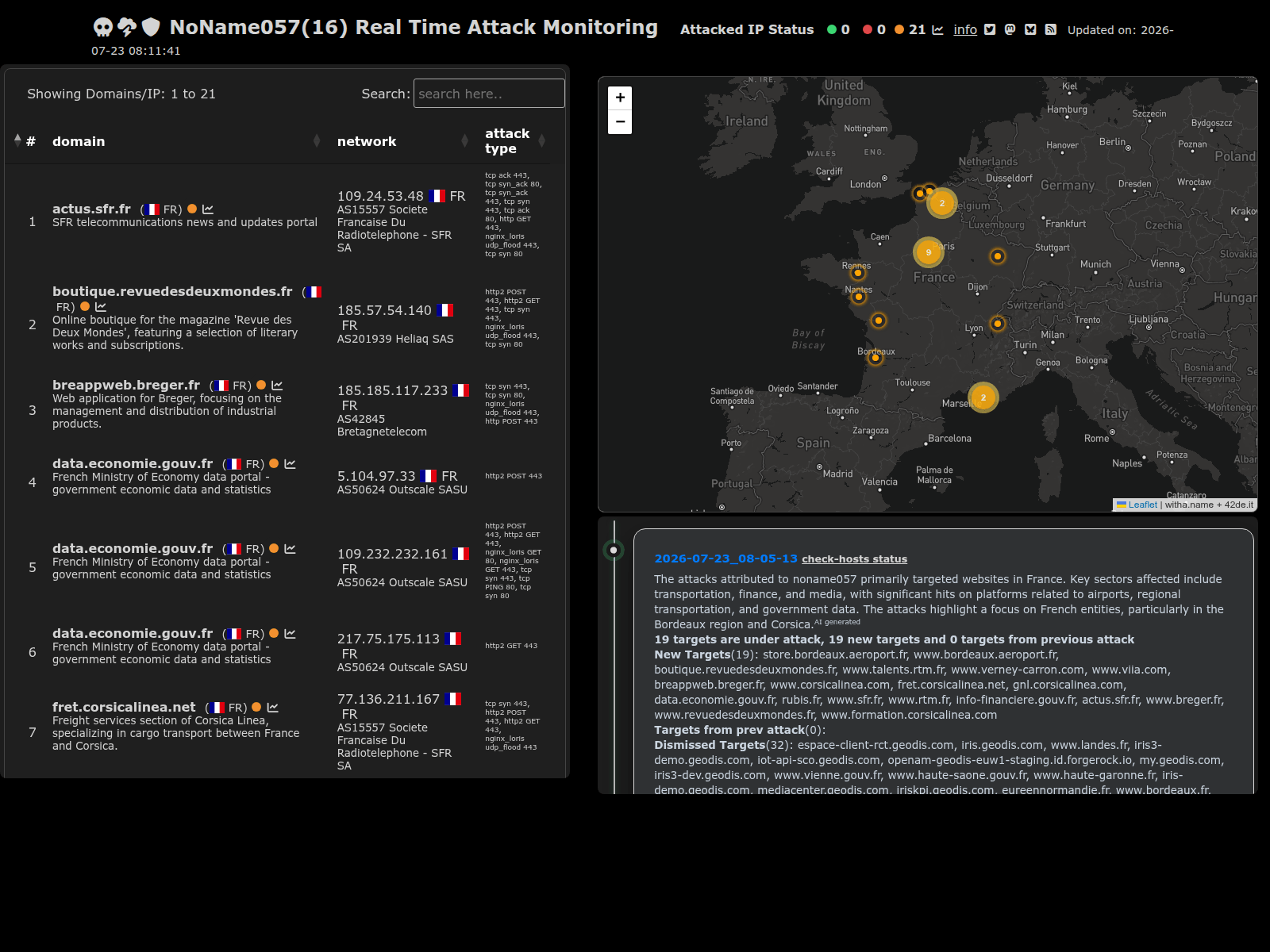Click the cluster marker of 9 near Paris

928,252
